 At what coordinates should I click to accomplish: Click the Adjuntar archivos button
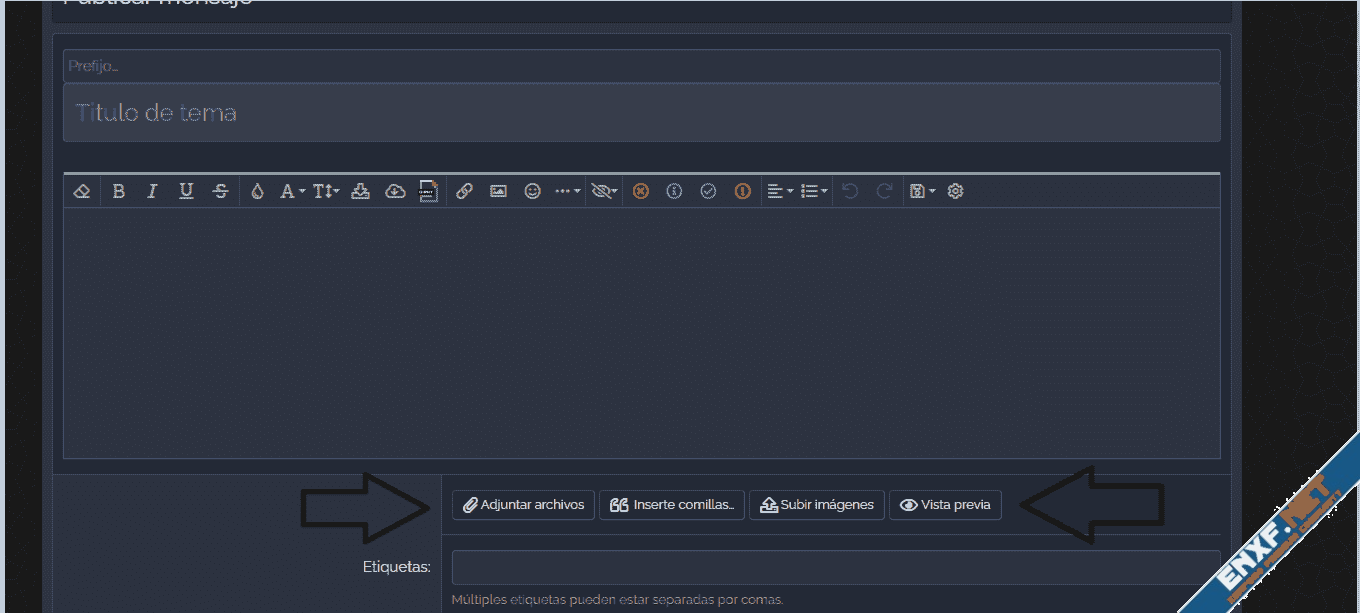click(x=523, y=505)
